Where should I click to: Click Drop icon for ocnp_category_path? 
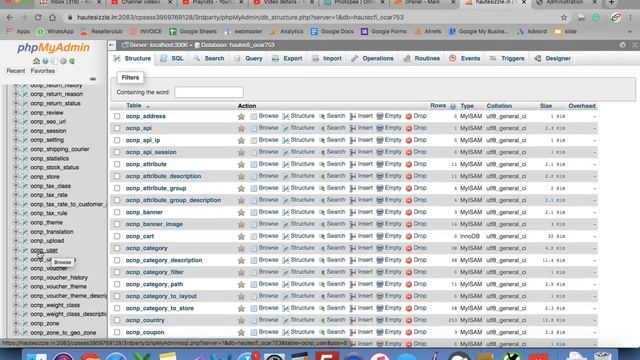click(409, 284)
